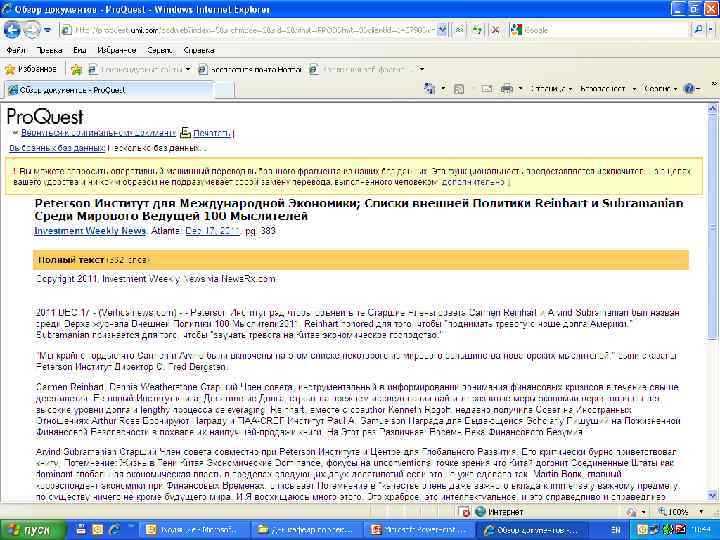Open the Hotmail mail favorites link
This screenshot has height=540, width=720.
[250, 69]
